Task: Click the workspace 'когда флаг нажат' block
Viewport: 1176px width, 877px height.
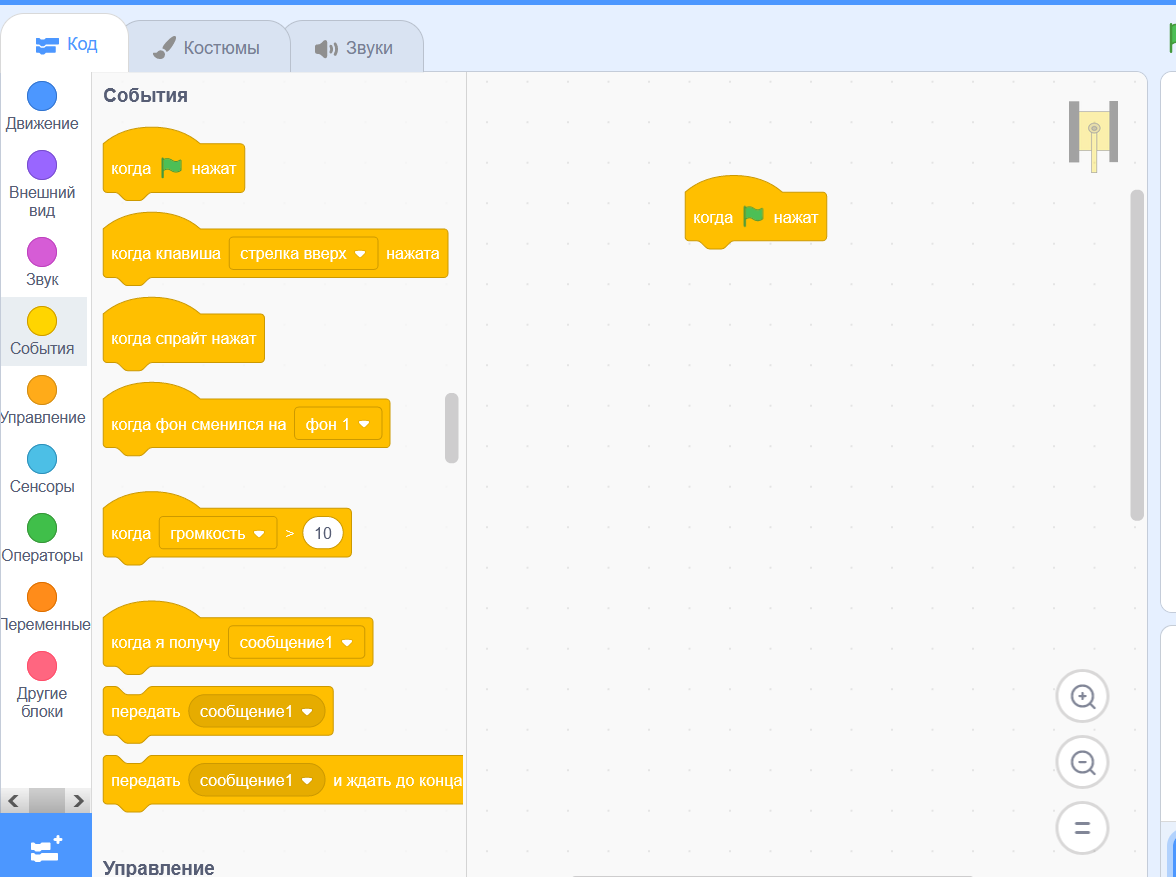Action: pos(756,214)
